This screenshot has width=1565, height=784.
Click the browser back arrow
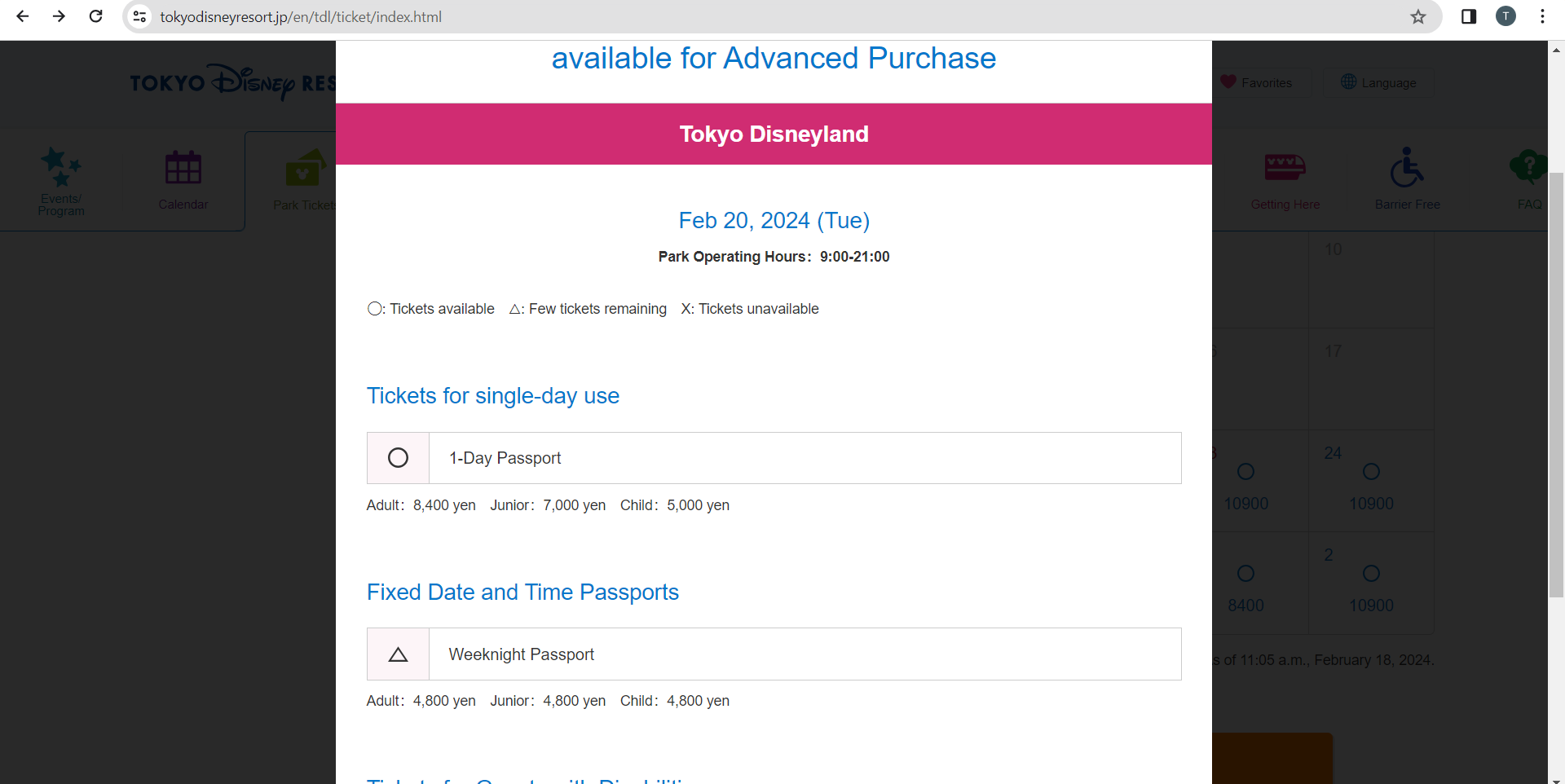tap(23, 16)
